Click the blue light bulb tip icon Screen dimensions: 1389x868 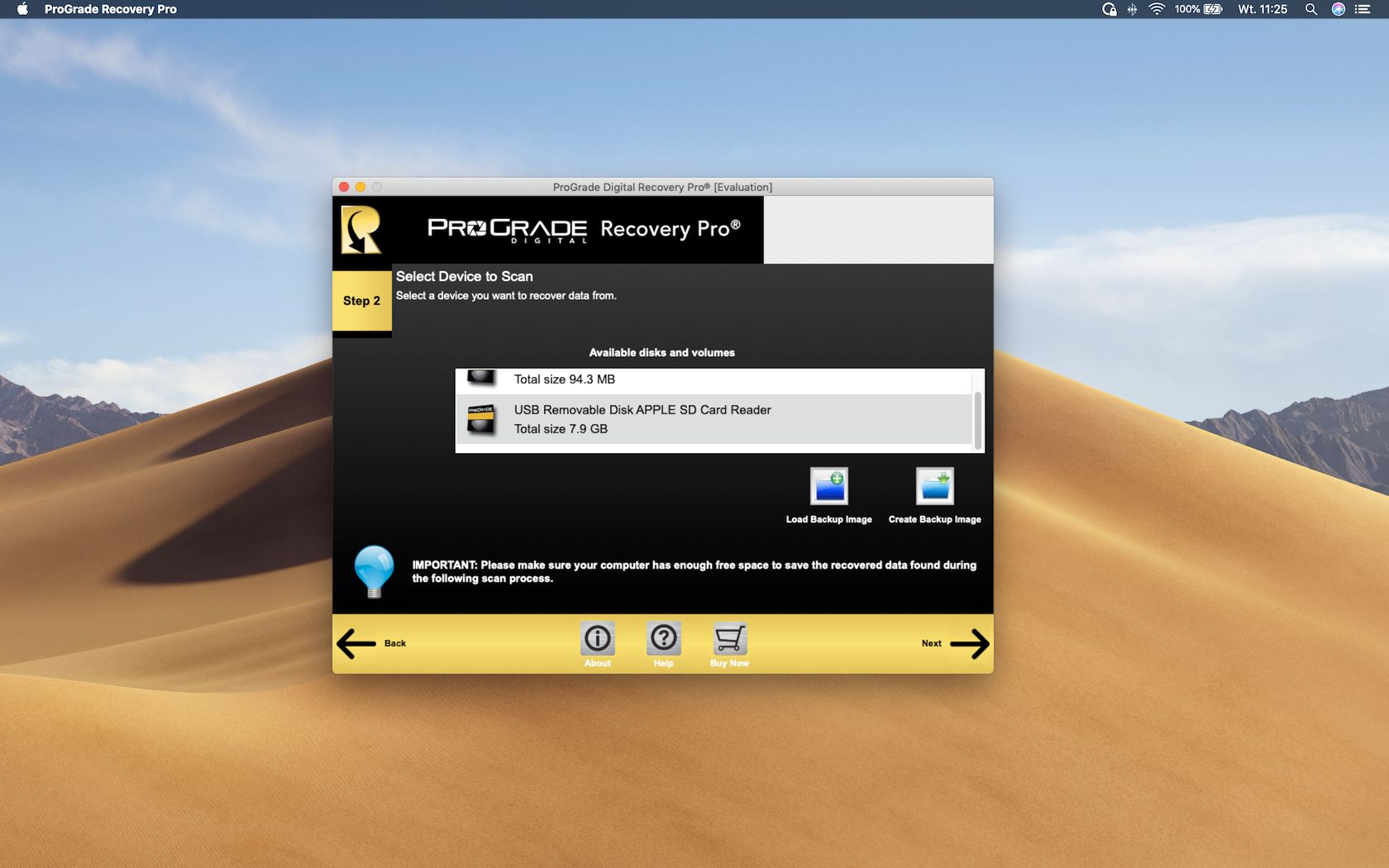[x=374, y=570]
